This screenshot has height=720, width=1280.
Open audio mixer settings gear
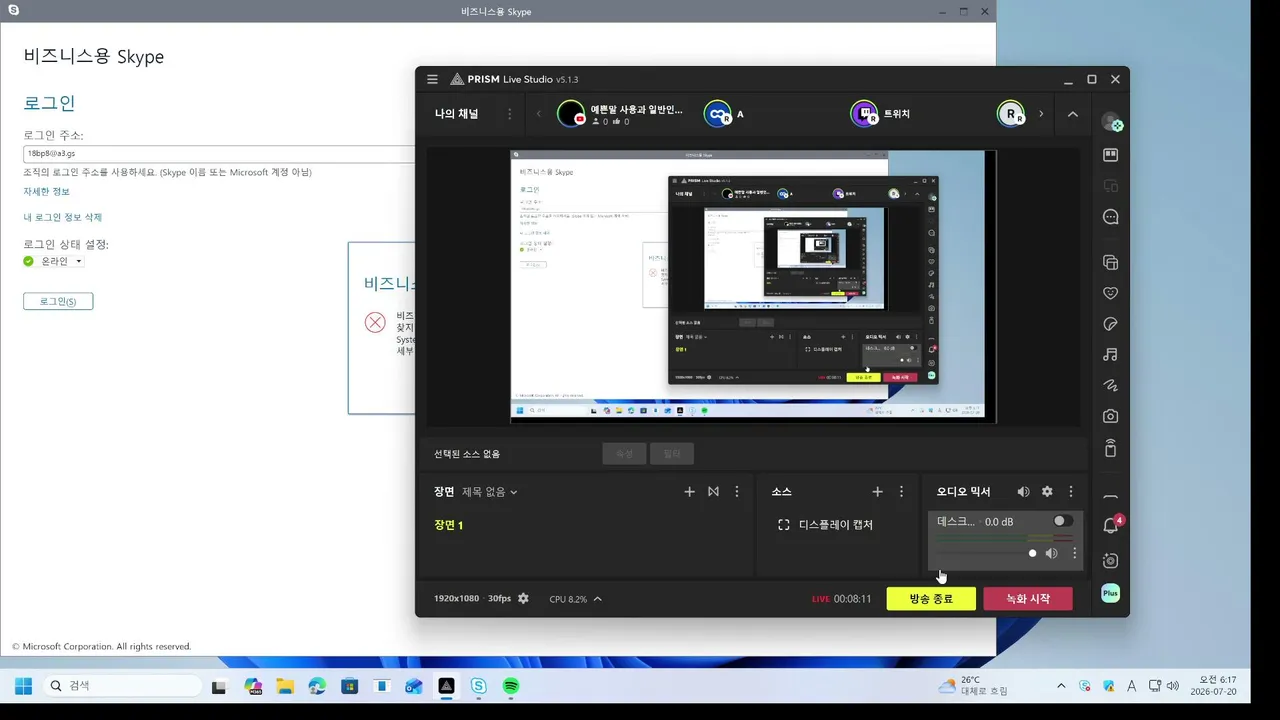[x=1047, y=492]
